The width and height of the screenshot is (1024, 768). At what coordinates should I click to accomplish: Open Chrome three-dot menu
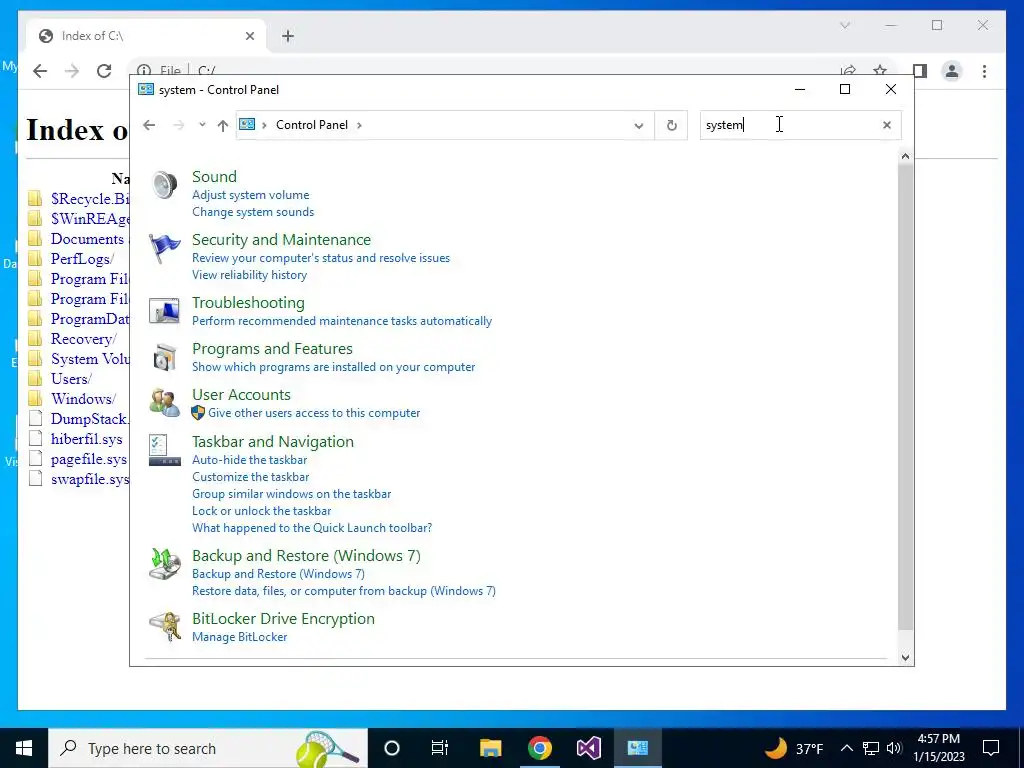coord(984,71)
